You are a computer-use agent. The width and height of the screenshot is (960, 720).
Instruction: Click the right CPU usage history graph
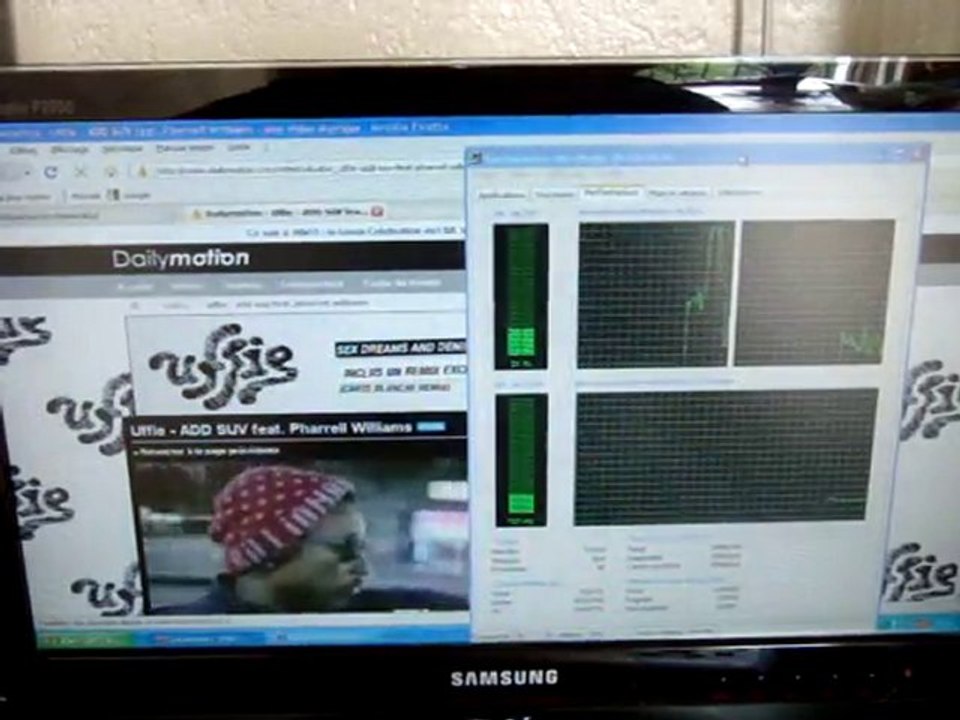815,293
